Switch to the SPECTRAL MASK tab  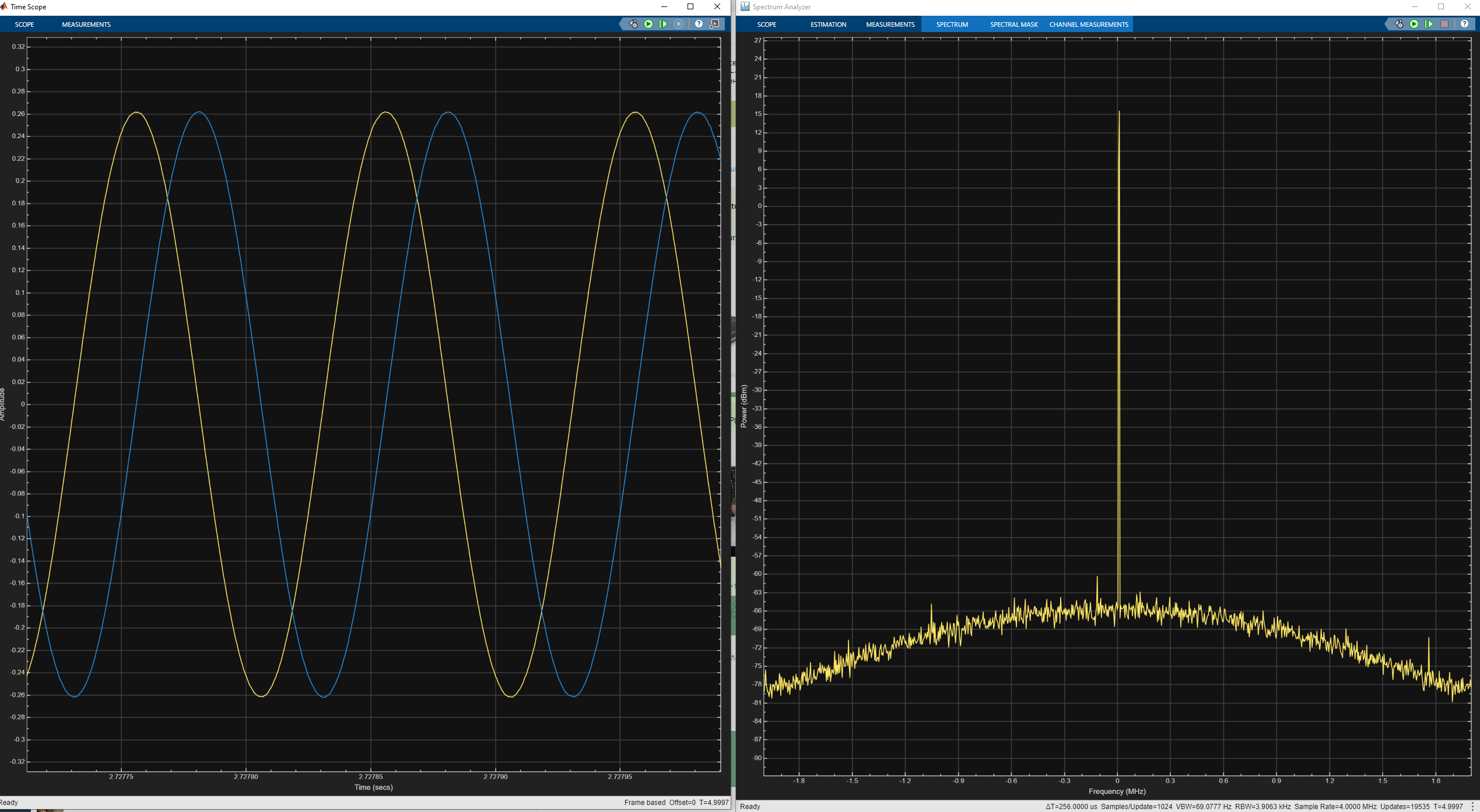click(1014, 24)
